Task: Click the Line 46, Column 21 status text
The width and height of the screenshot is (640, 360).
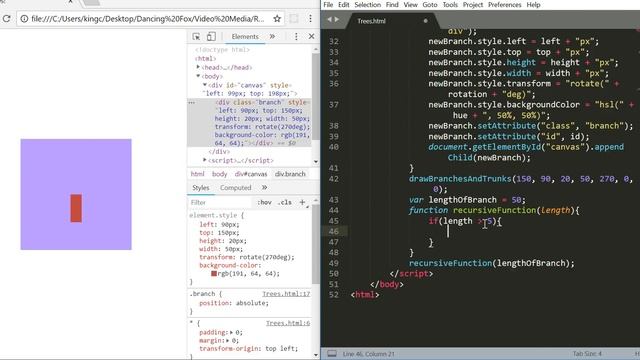Action: point(369,354)
